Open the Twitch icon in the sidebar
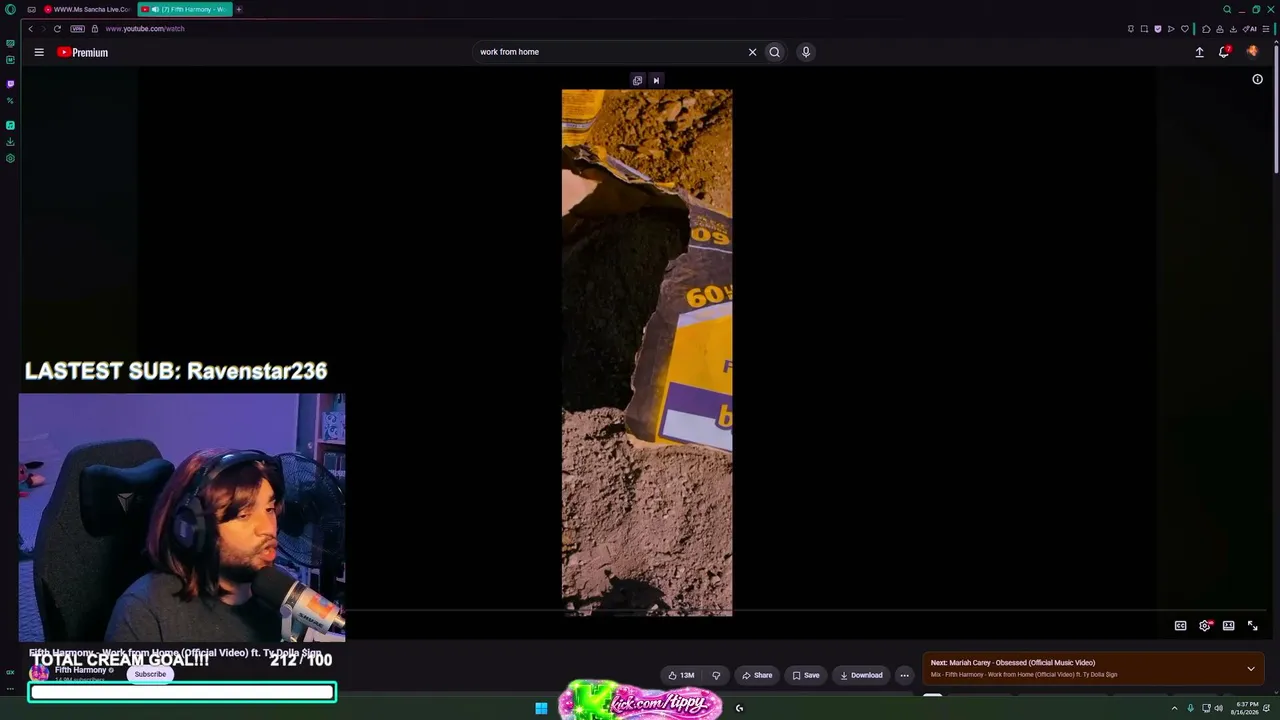Viewport: 1280px width, 720px height. [x=10, y=84]
